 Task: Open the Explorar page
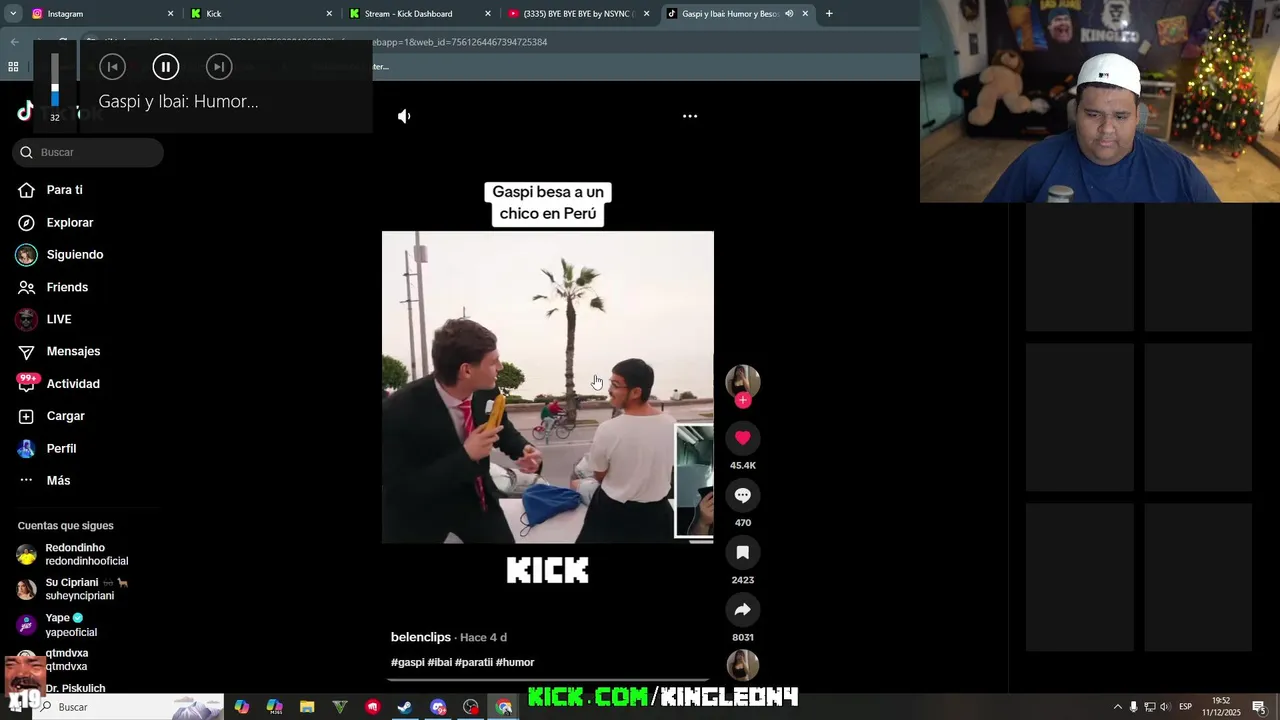click(x=69, y=222)
